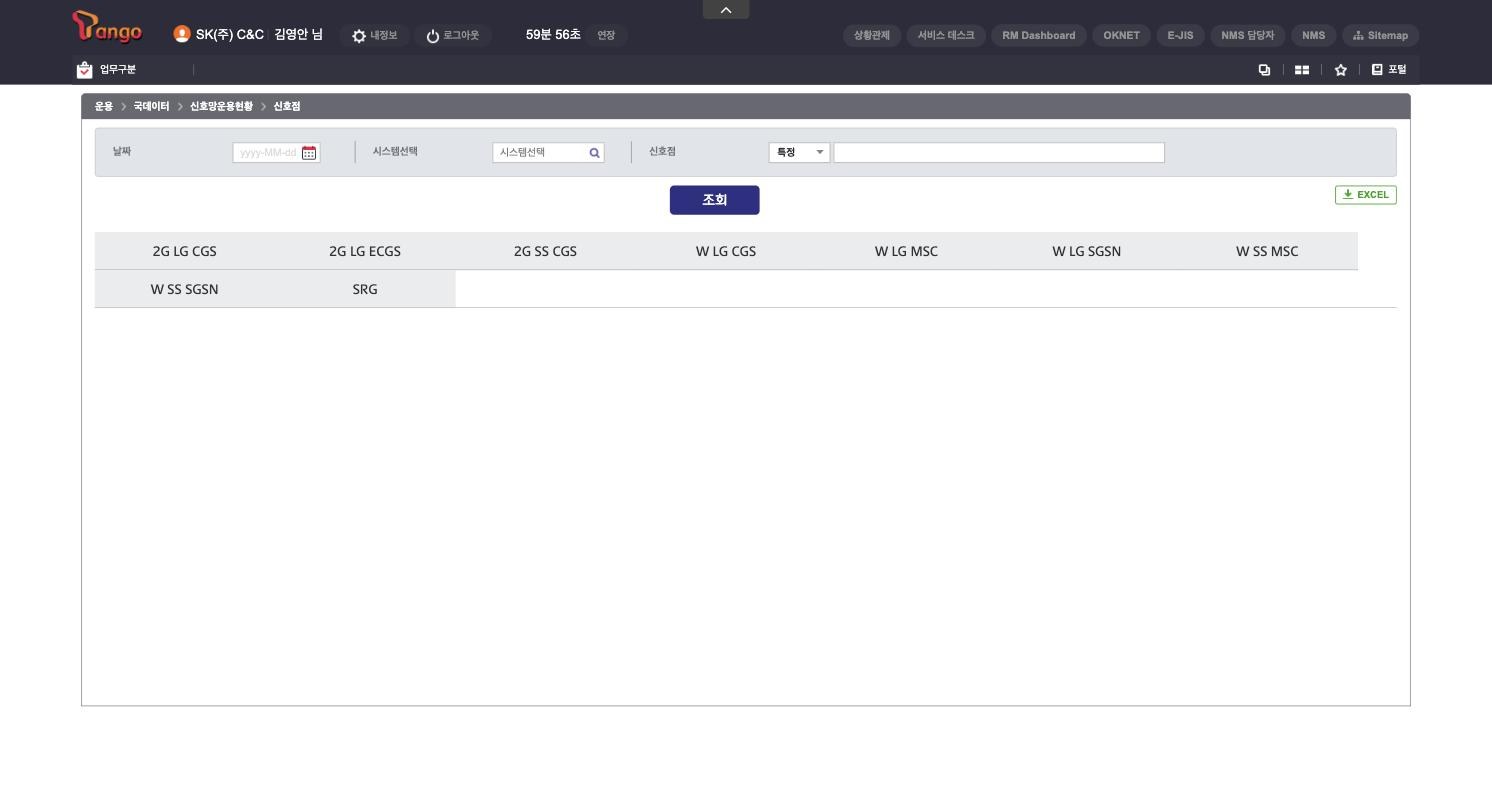
Task: Open the E-JIS link
Action: pos(1181,36)
